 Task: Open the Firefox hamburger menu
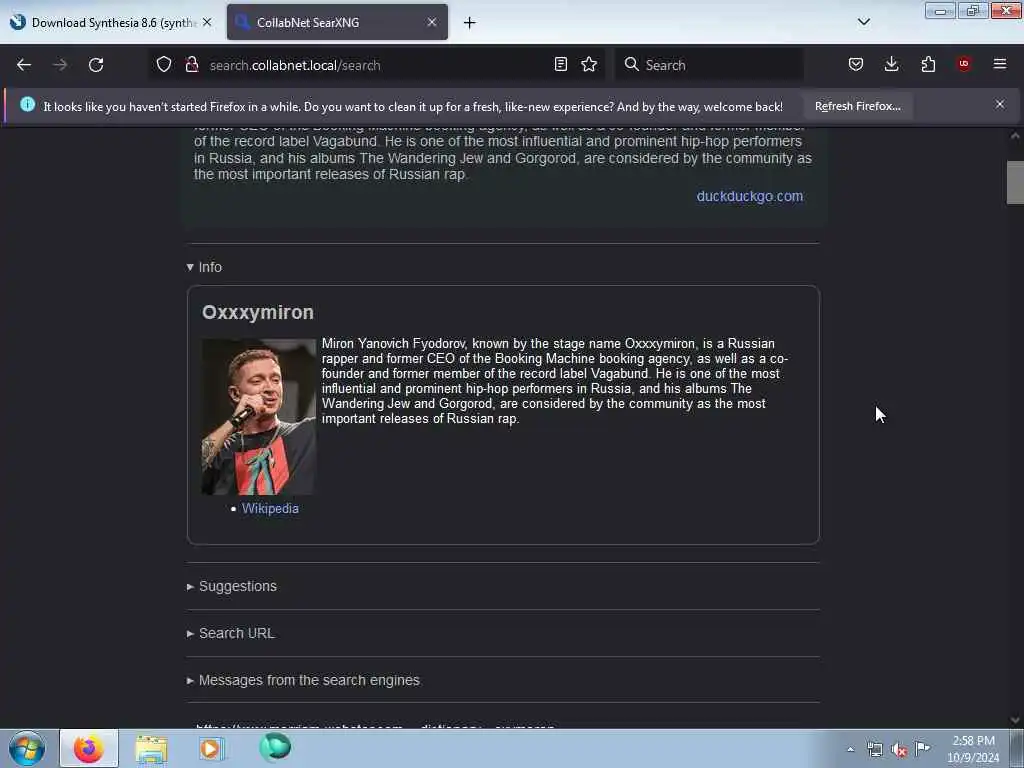(1000, 64)
